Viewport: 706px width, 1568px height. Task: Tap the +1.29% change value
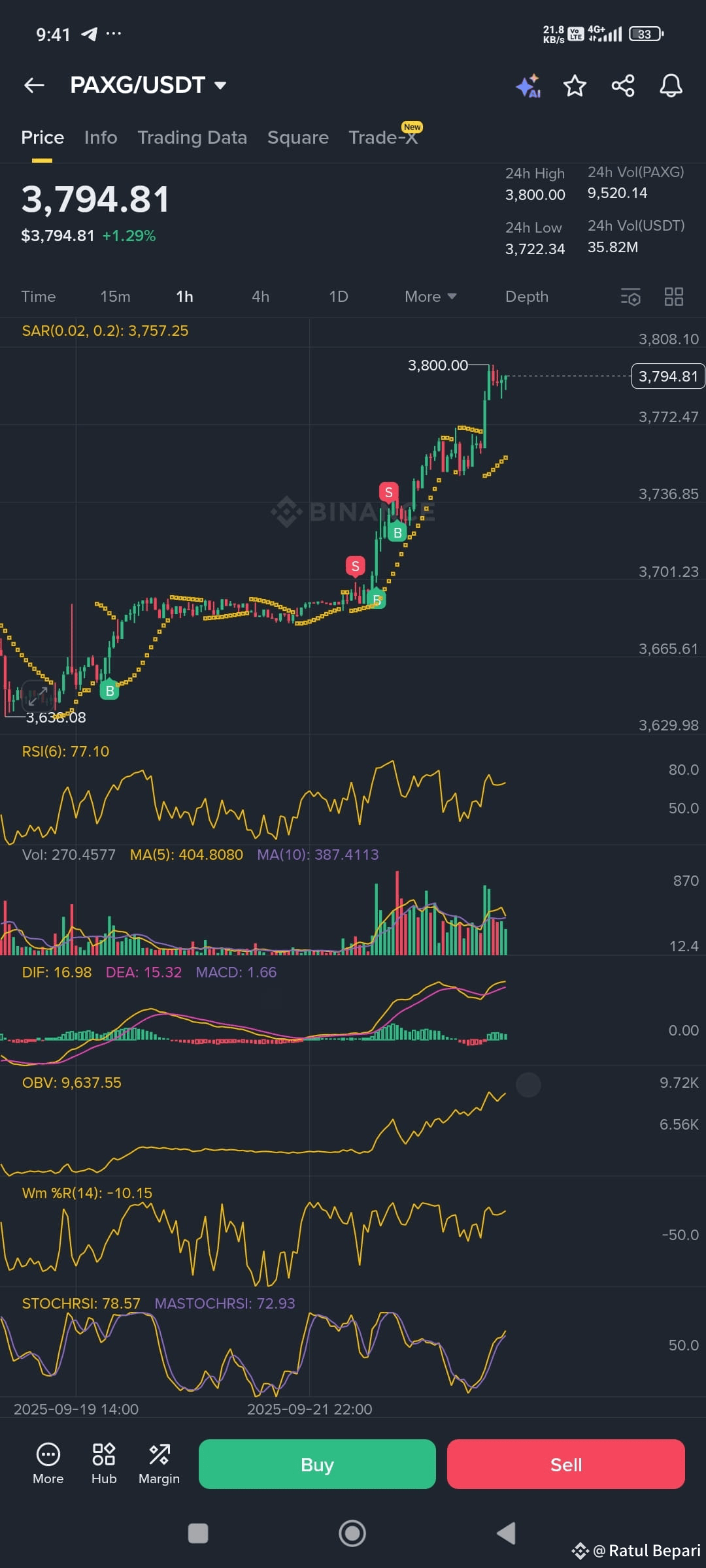click(129, 236)
